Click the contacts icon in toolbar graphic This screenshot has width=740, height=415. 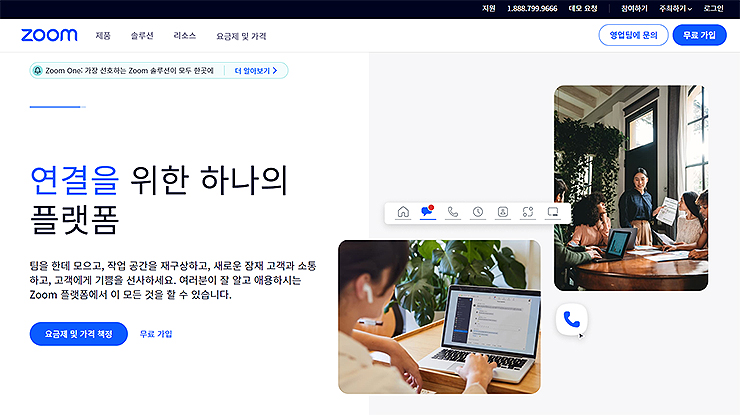pos(503,212)
